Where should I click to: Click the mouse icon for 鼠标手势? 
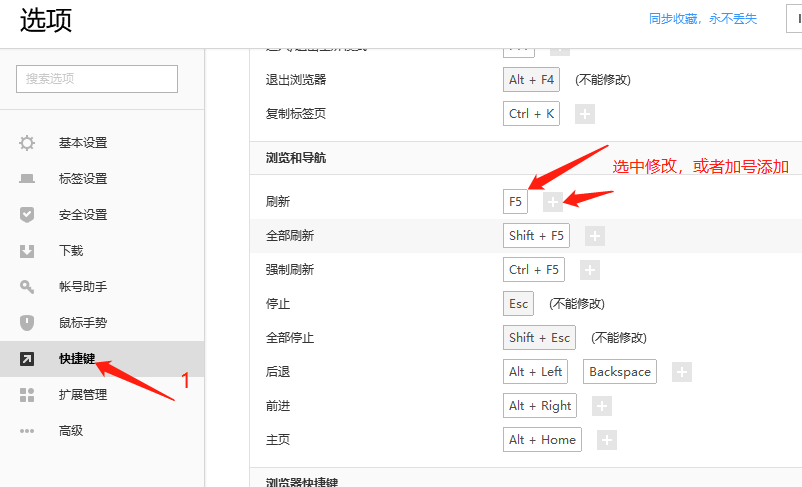(27, 323)
